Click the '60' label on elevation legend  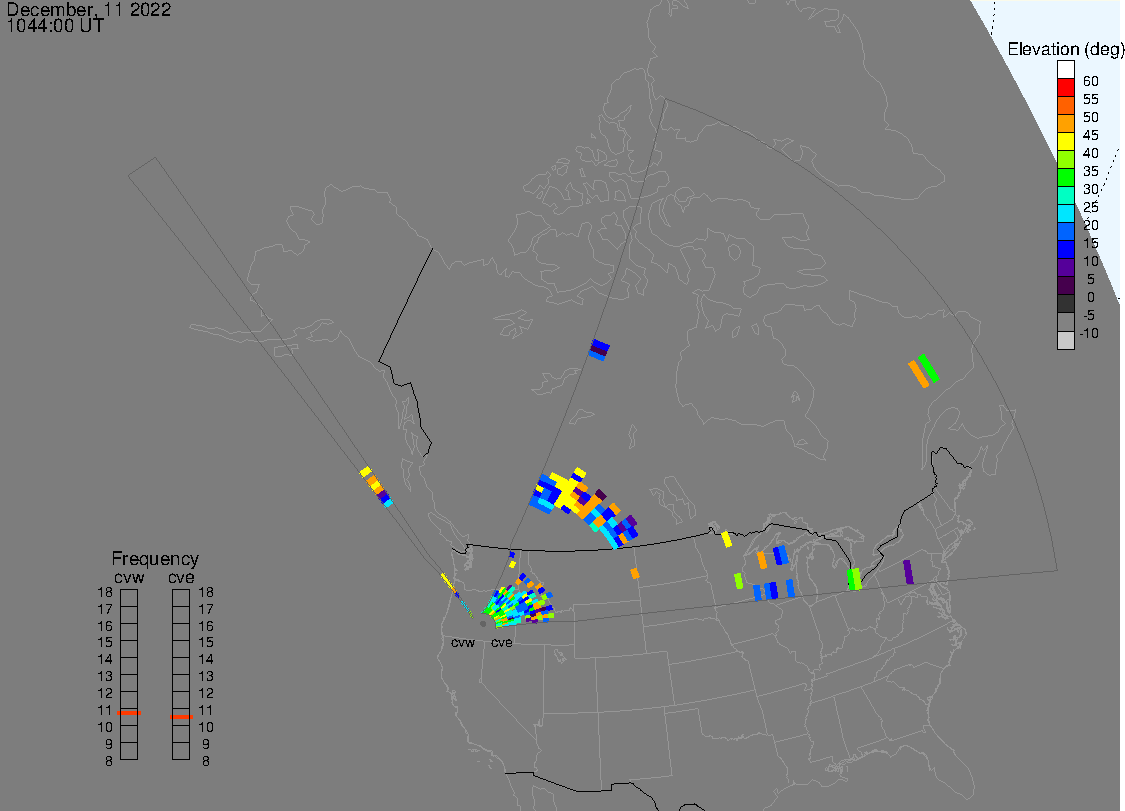pos(1091,81)
